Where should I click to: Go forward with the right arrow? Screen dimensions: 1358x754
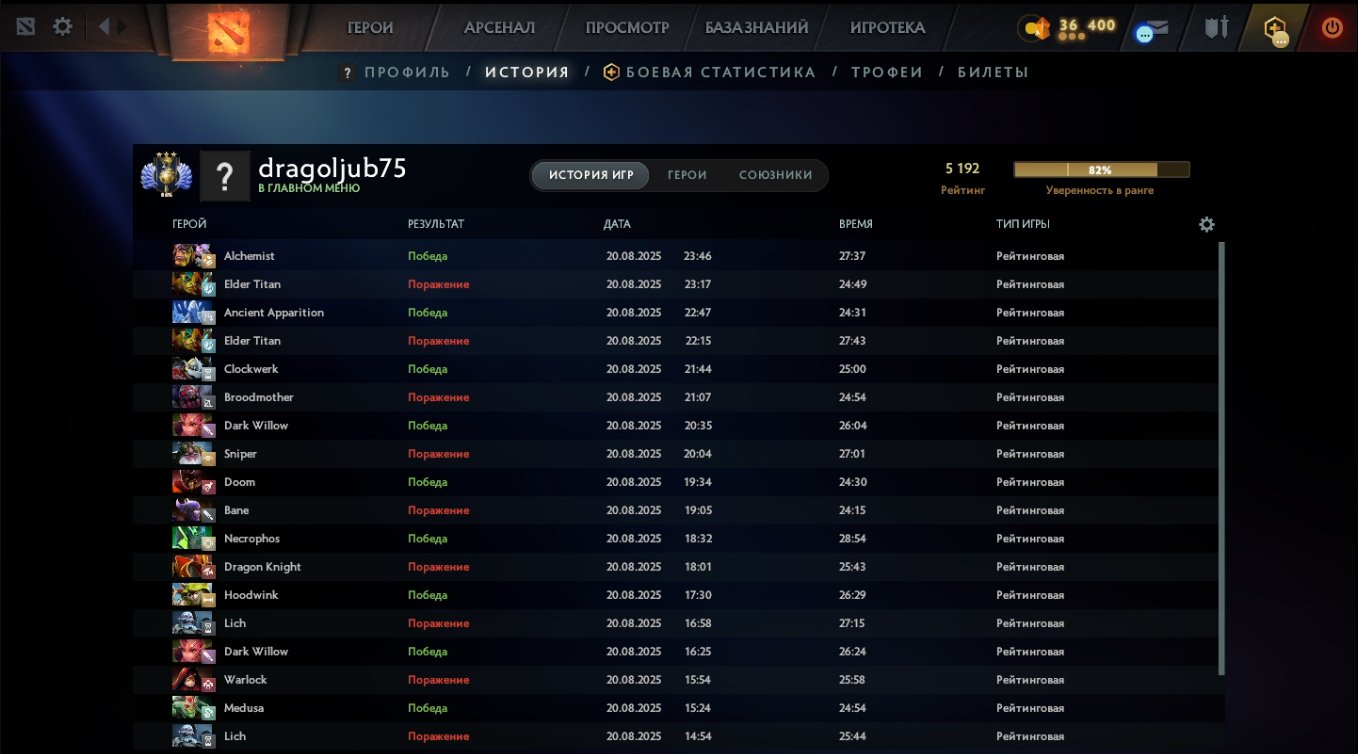122,27
